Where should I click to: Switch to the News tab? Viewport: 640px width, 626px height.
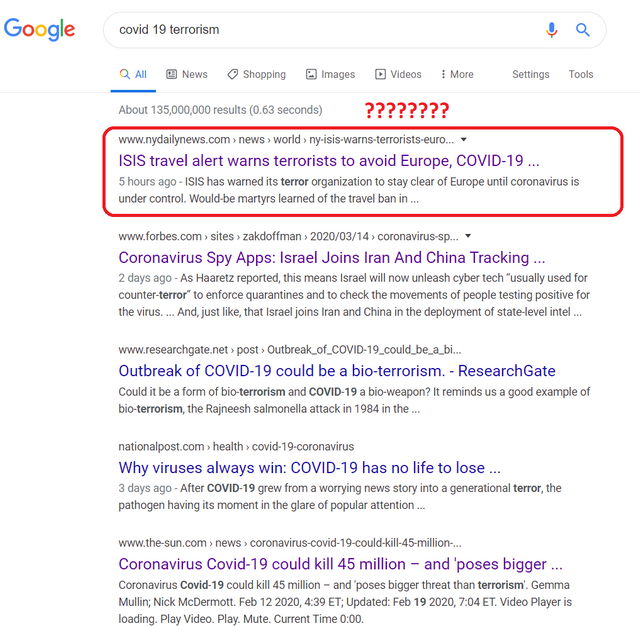pos(187,74)
